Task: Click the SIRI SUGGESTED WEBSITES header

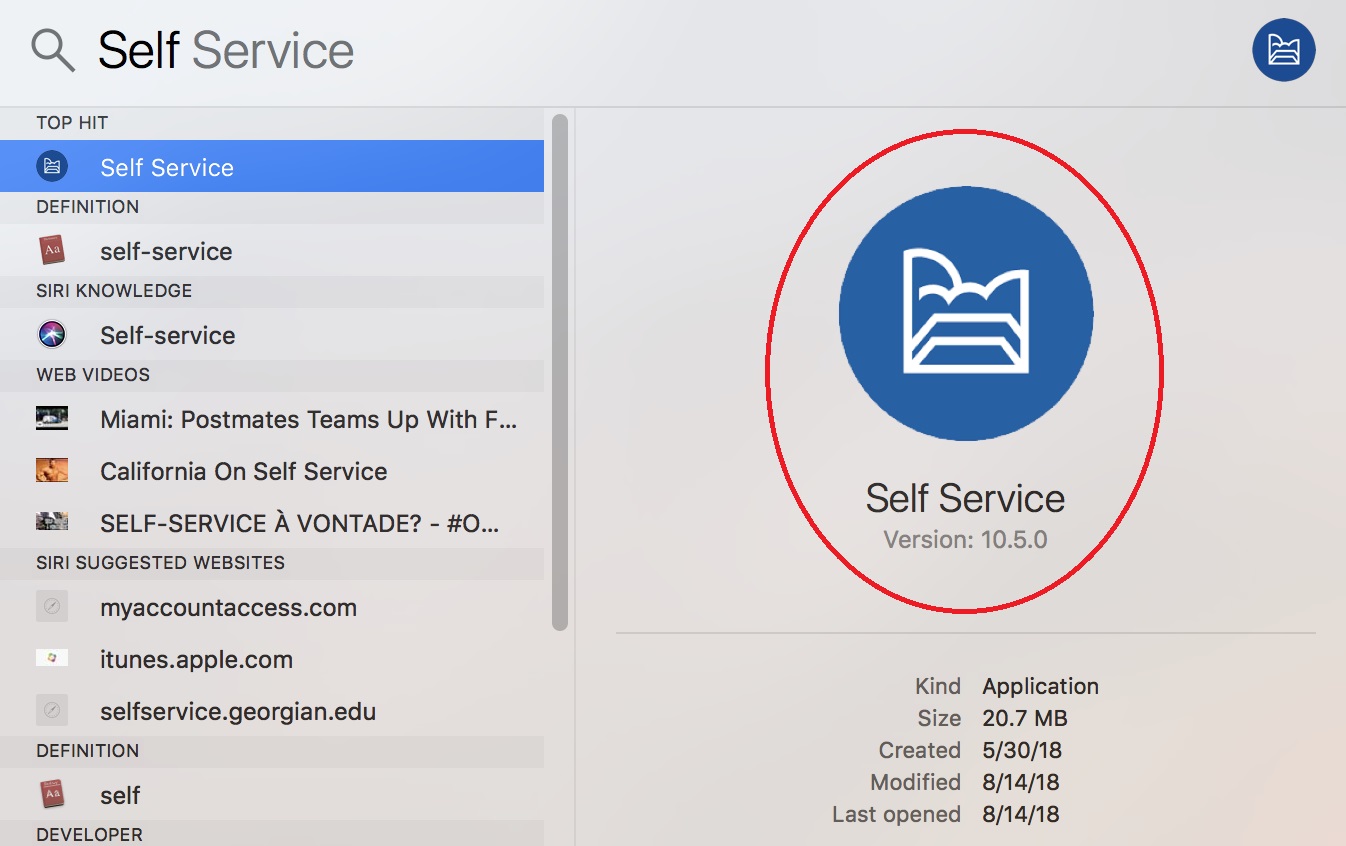Action: (161, 563)
